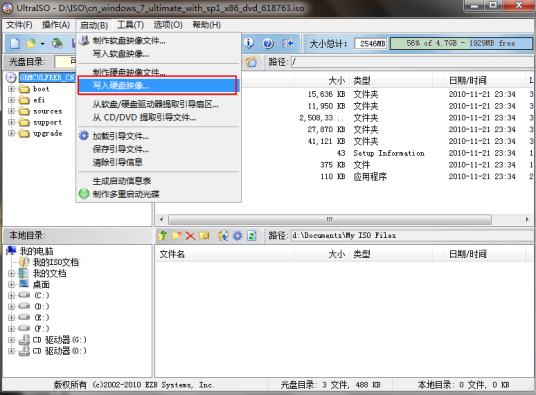Expand the (C:) drive node
This screenshot has height=395, width=536.
click(x=11, y=295)
